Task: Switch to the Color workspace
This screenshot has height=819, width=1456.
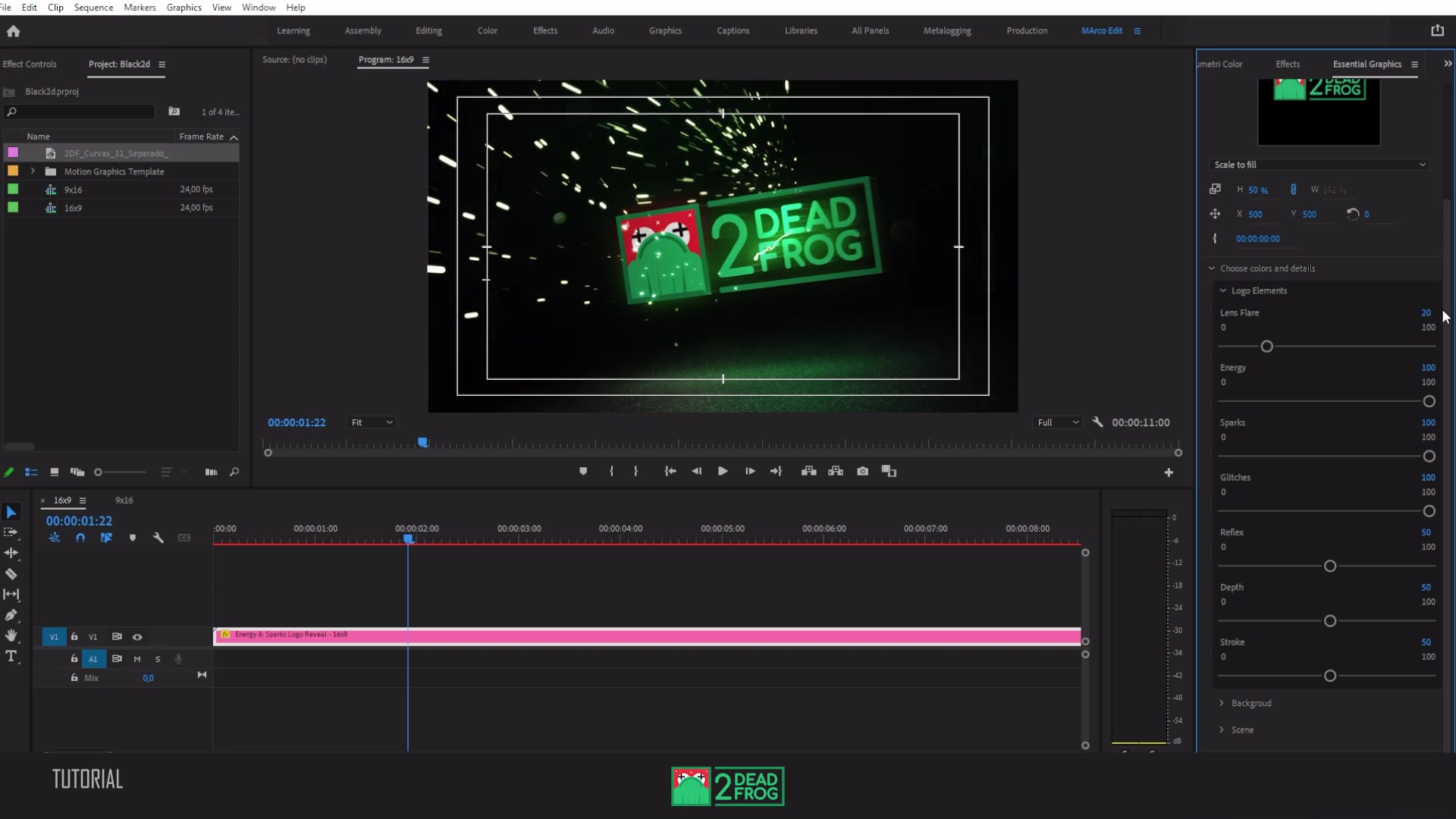Action: [x=488, y=31]
